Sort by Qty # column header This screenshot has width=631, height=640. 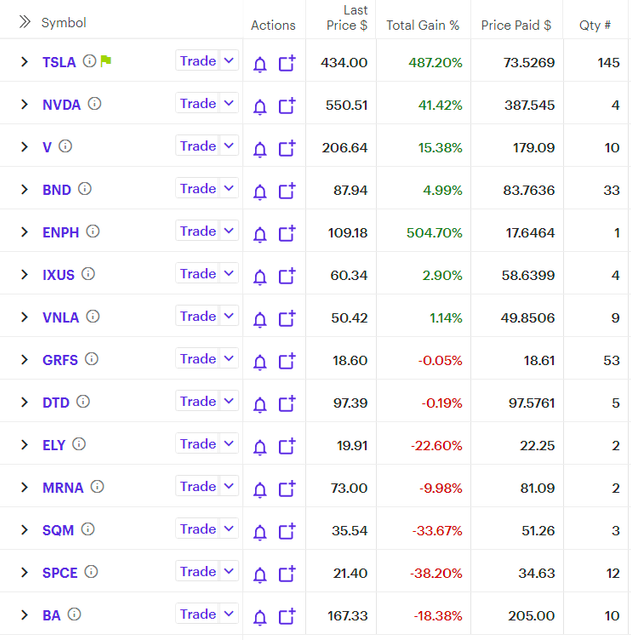click(x=595, y=25)
